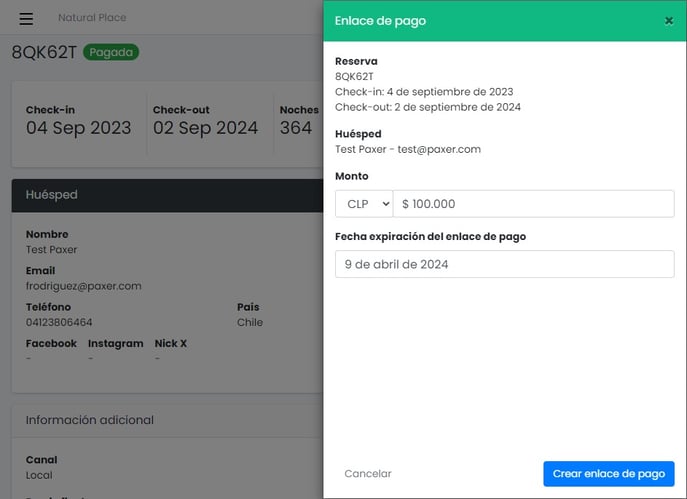Click the Enlace de pago panel title
The width and height of the screenshot is (687, 499).
click(380, 21)
